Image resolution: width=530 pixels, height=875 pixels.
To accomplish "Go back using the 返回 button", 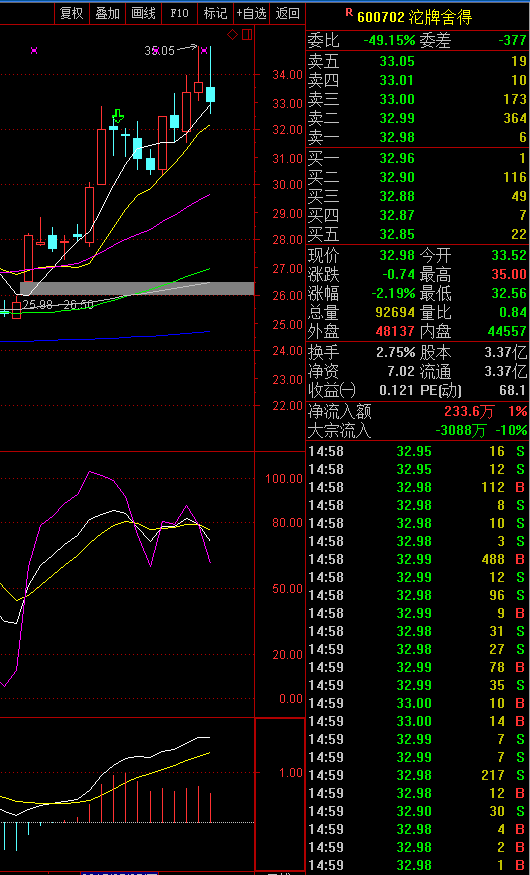I will 287,13.
